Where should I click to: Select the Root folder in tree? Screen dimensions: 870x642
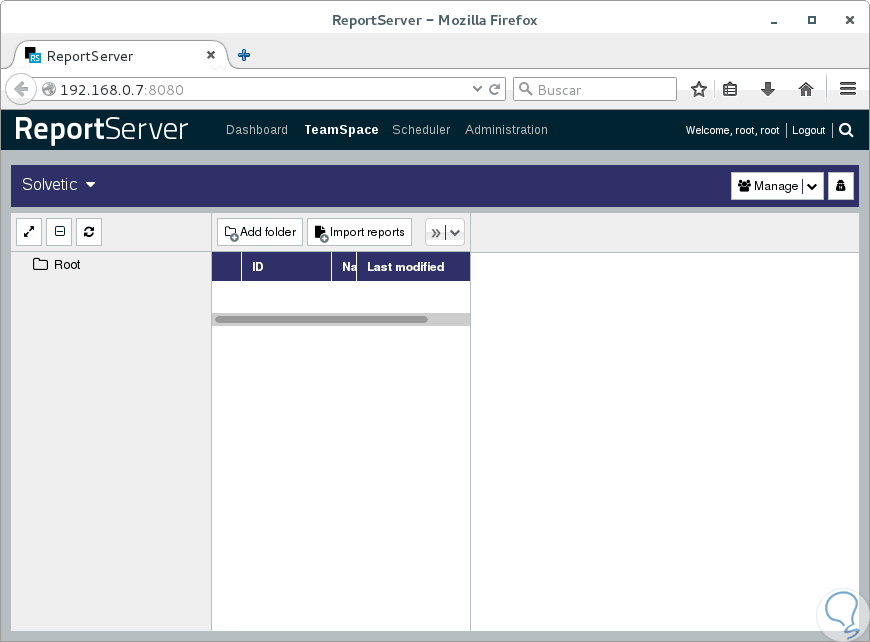point(57,265)
